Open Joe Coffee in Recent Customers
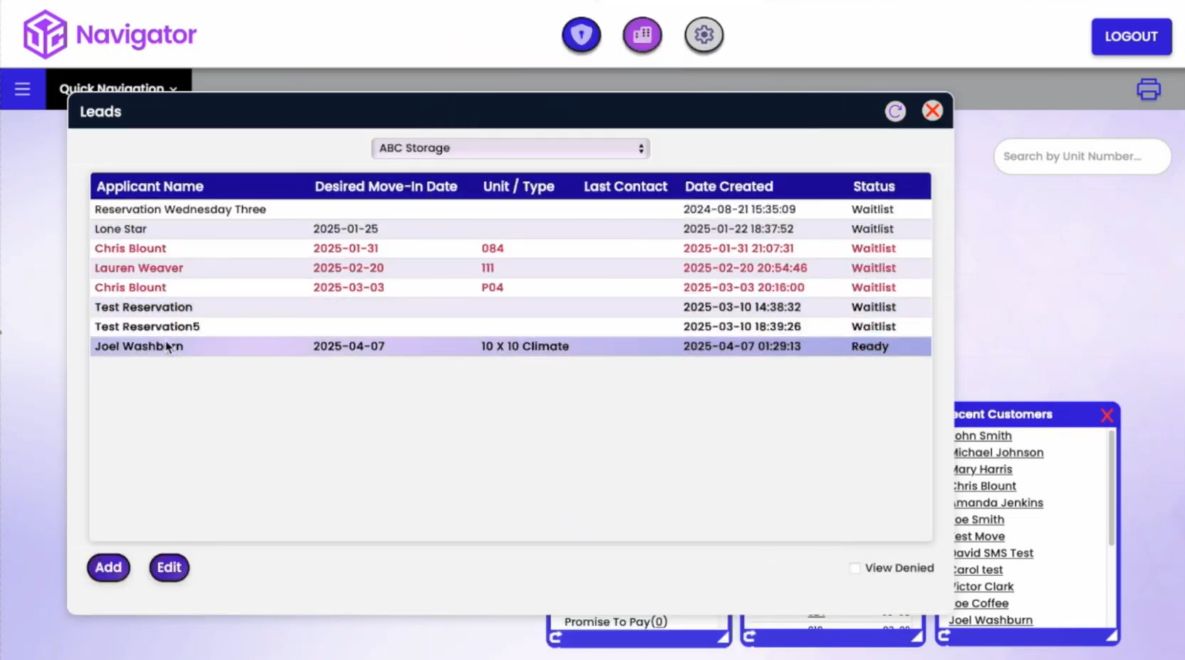The width and height of the screenshot is (1185, 660). pyautogui.click(x=979, y=603)
